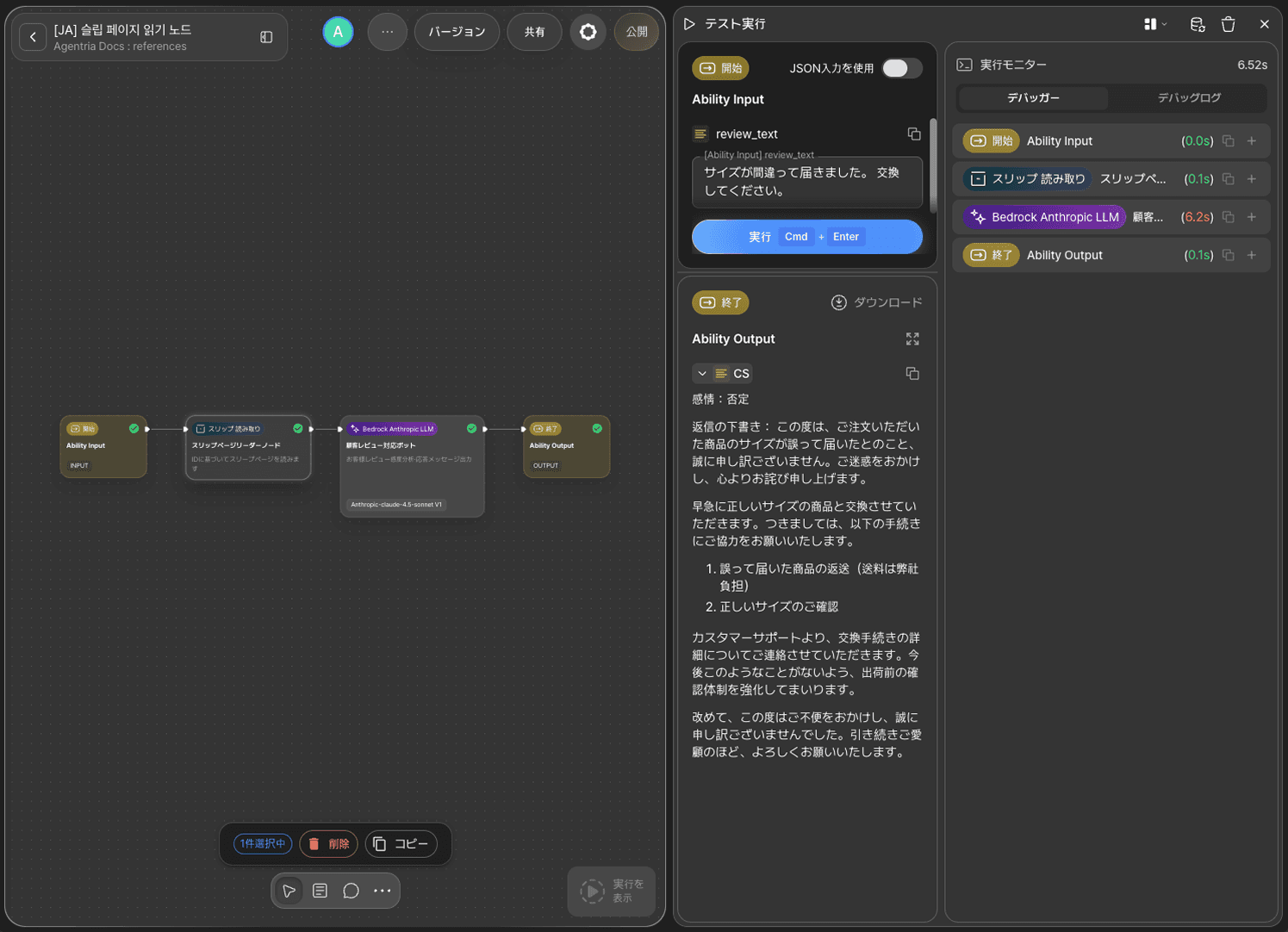Click the テスト実行 play icon
Image resolution: width=1288 pixels, height=932 pixels.
pyautogui.click(x=689, y=24)
